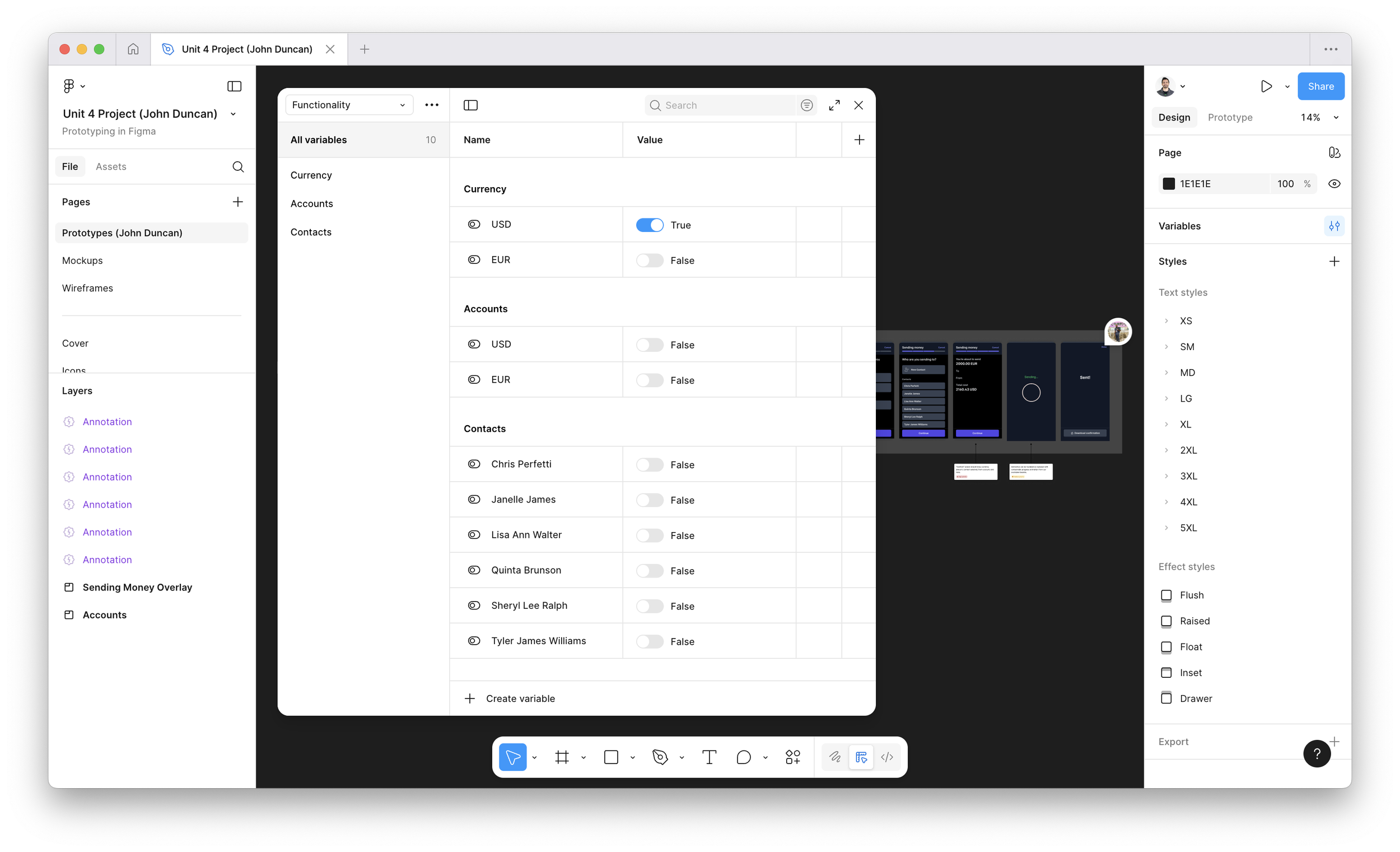The image size is (1400, 852).
Task: Select the Frame tool in toolbar
Action: pos(562,757)
